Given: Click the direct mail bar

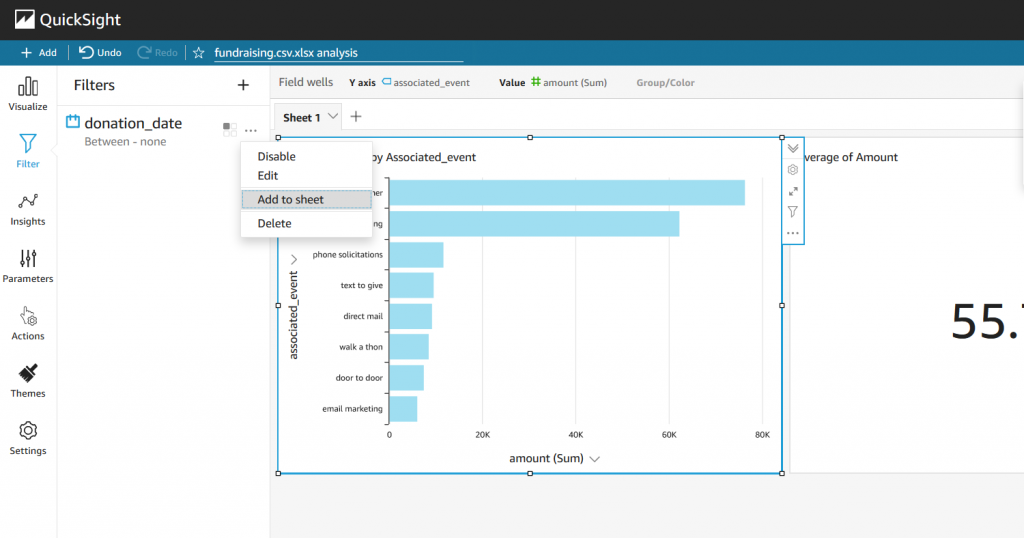Looking at the screenshot, I should [x=411, y=316].
